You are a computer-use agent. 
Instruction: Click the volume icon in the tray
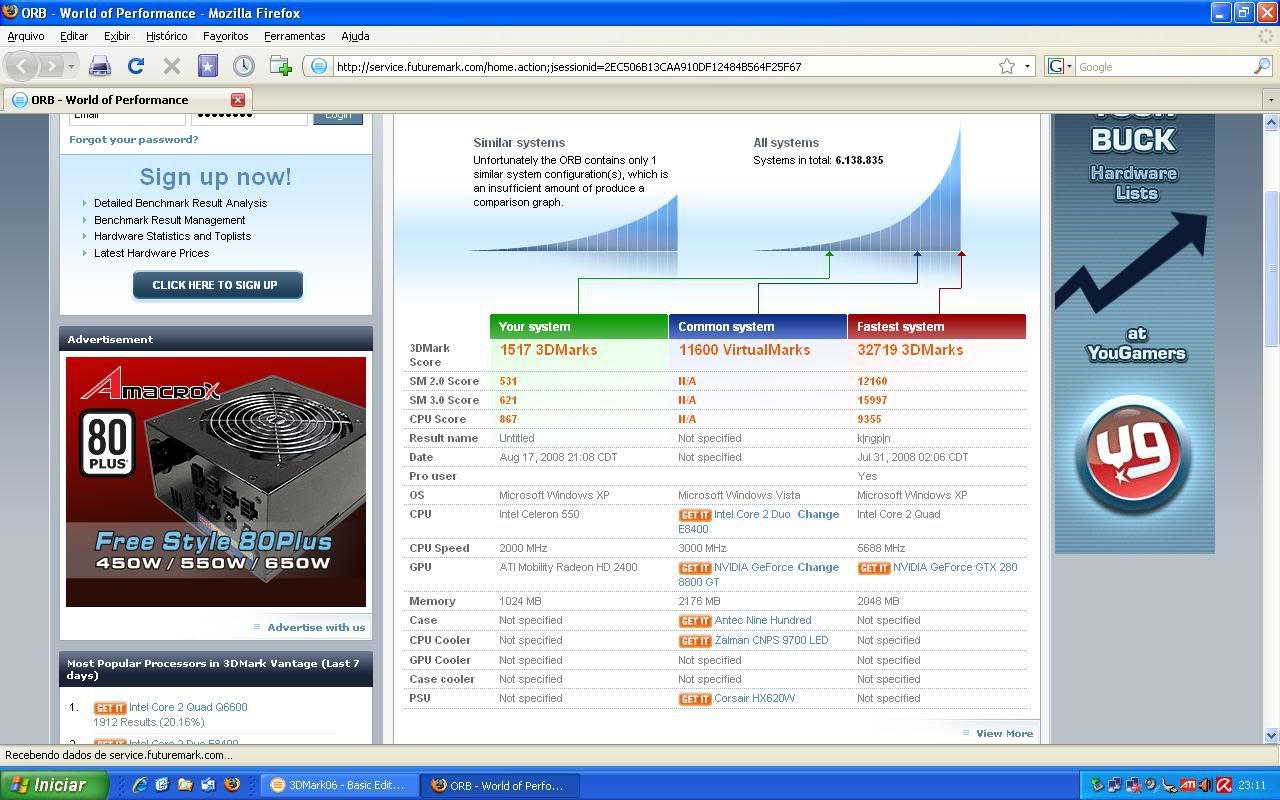[x=1204, y=785]
